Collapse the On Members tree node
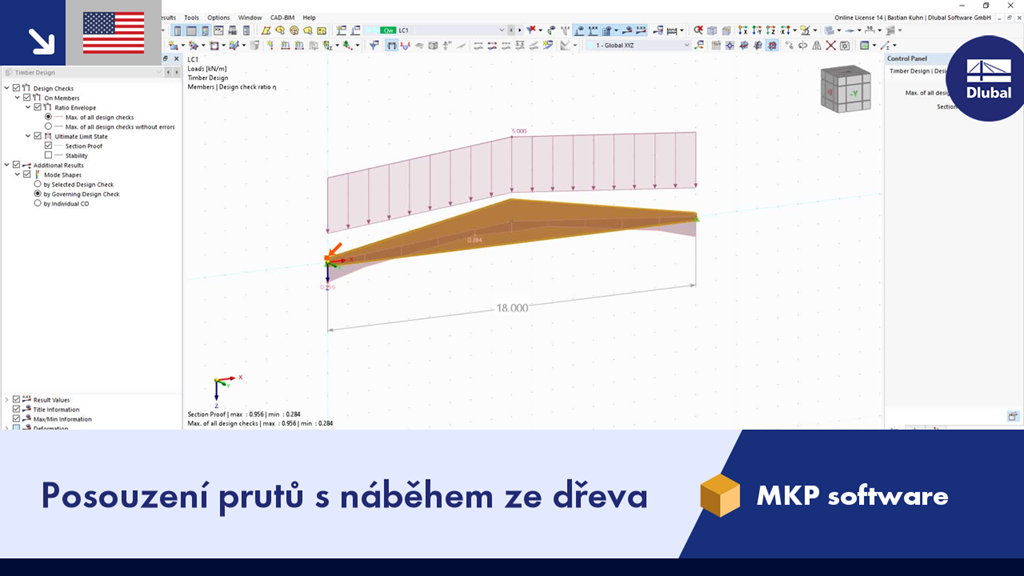 (x=18, y=97)
